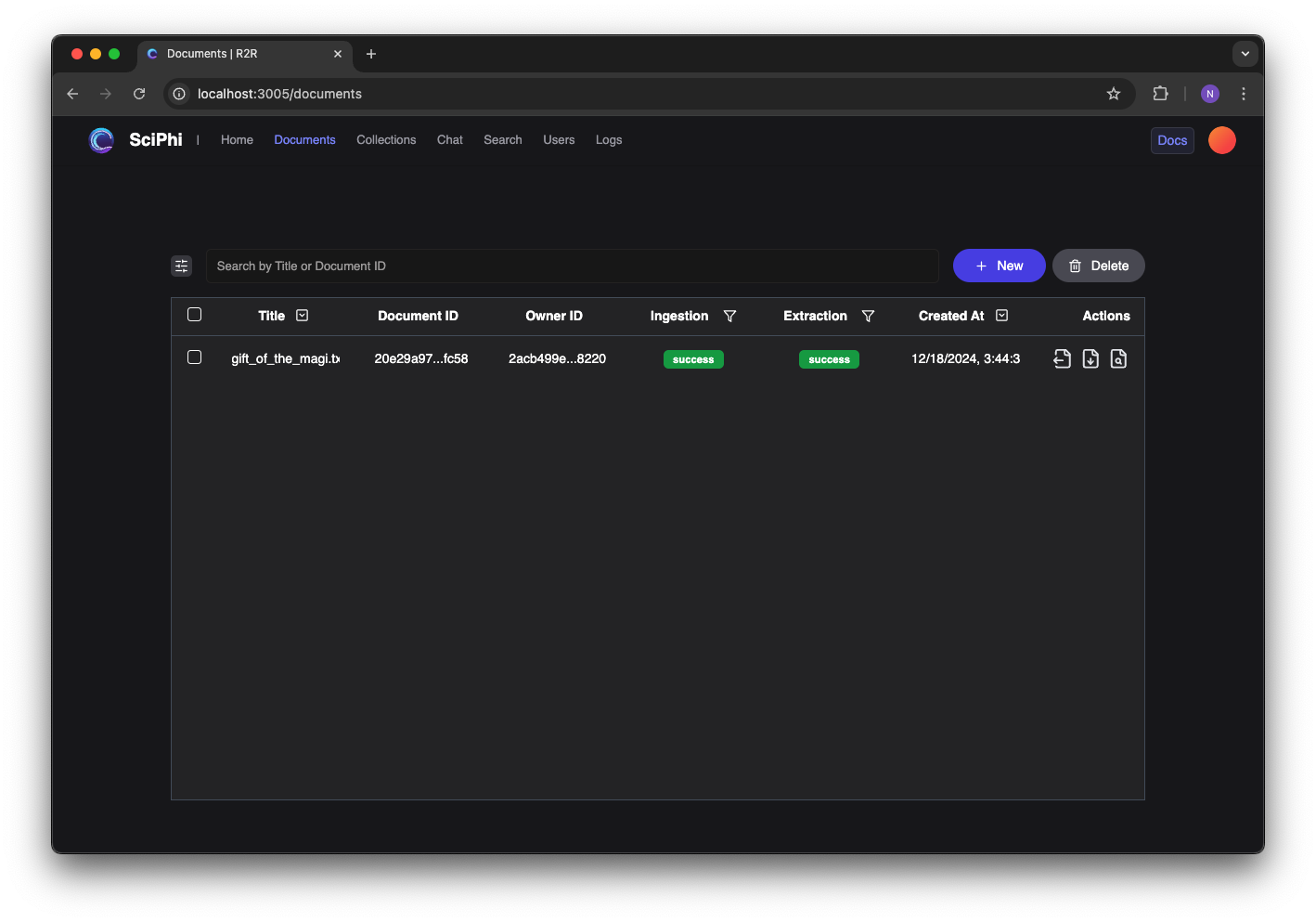Image resolution: width=1316 pixels, height=922 pixels.
Task: Click the Ingestion success badge
Action: 693,359
